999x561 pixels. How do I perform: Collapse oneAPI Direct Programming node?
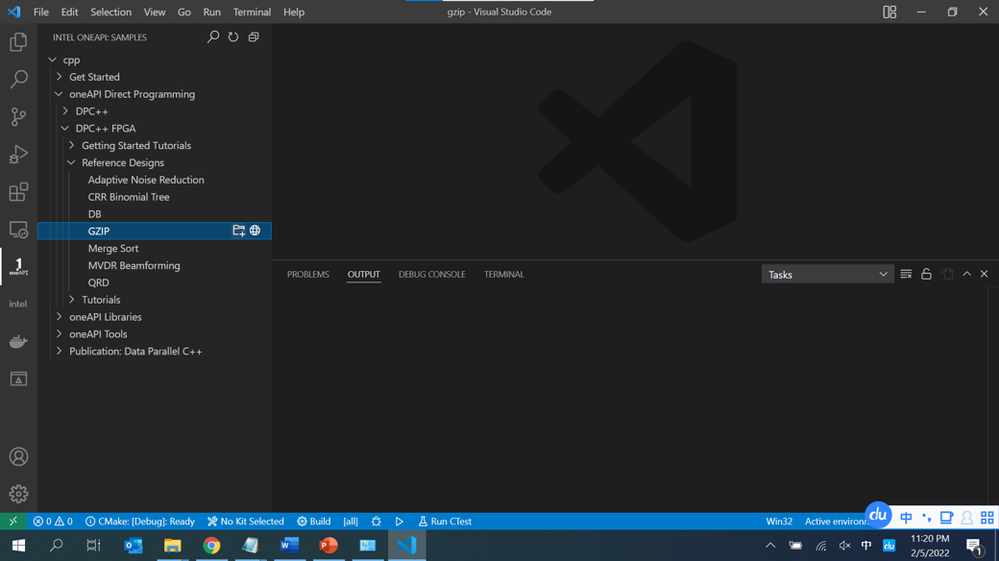click(59, 94)
